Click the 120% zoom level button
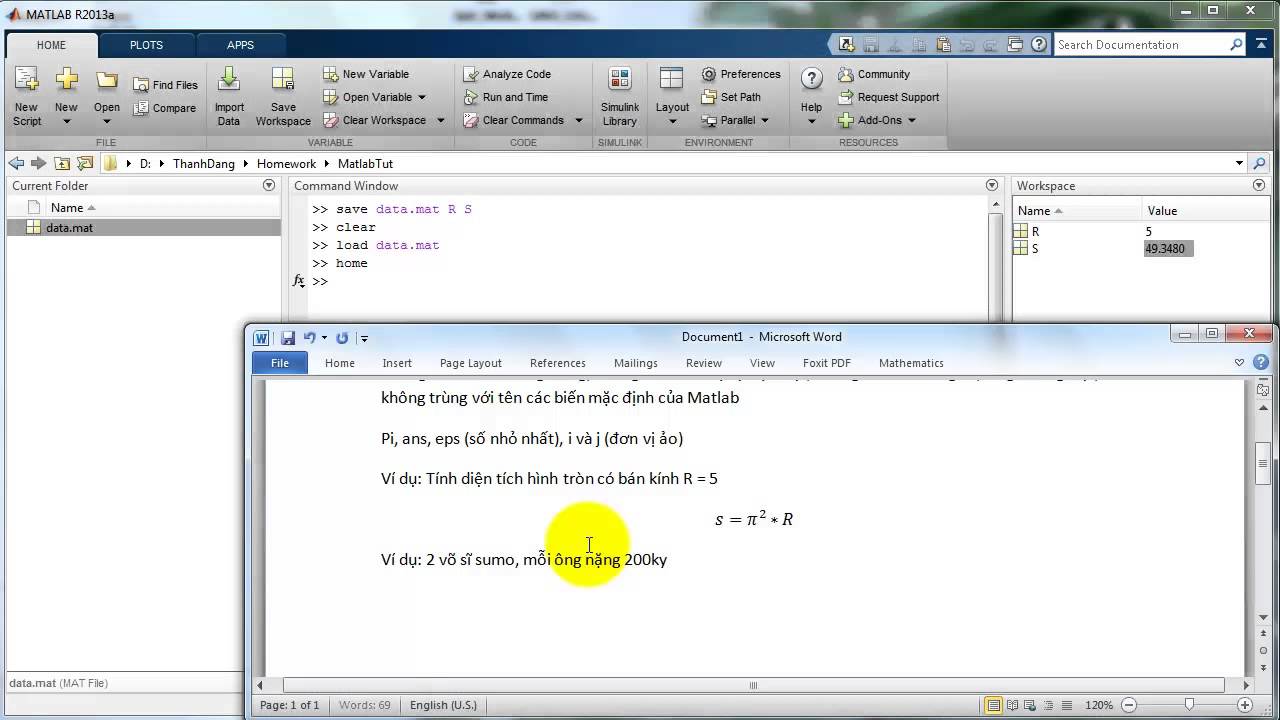The image size is (1280, 720). pos(1099,705)
